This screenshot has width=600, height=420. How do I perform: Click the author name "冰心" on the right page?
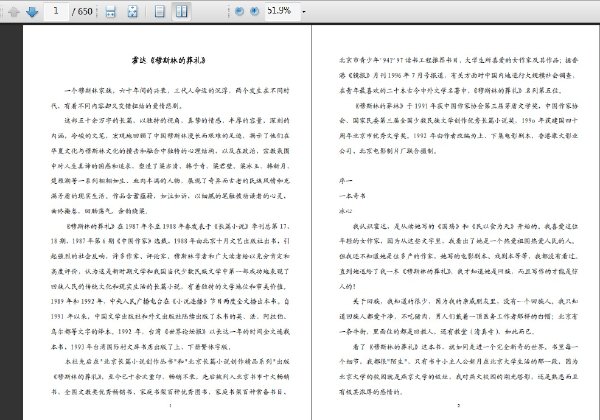[x=345, y=211]
